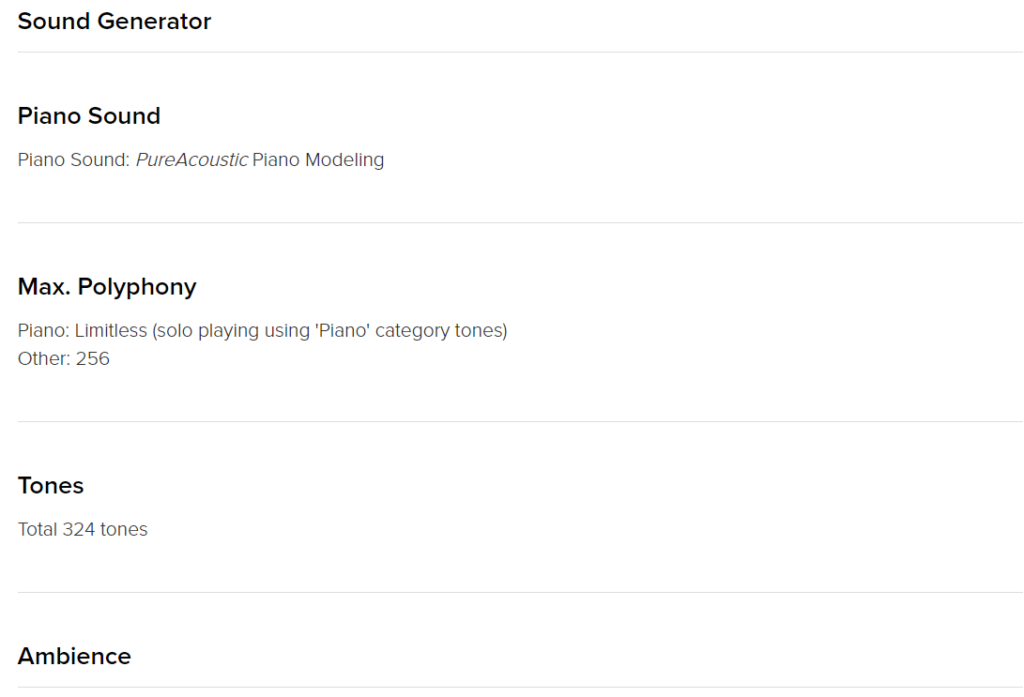Image resolution: width=1024 pixels, height=697 pixels.
Task: Click the 'Piano:' label under Max. Polyphony
Action: pyautogui.click(x=44, y=331)
